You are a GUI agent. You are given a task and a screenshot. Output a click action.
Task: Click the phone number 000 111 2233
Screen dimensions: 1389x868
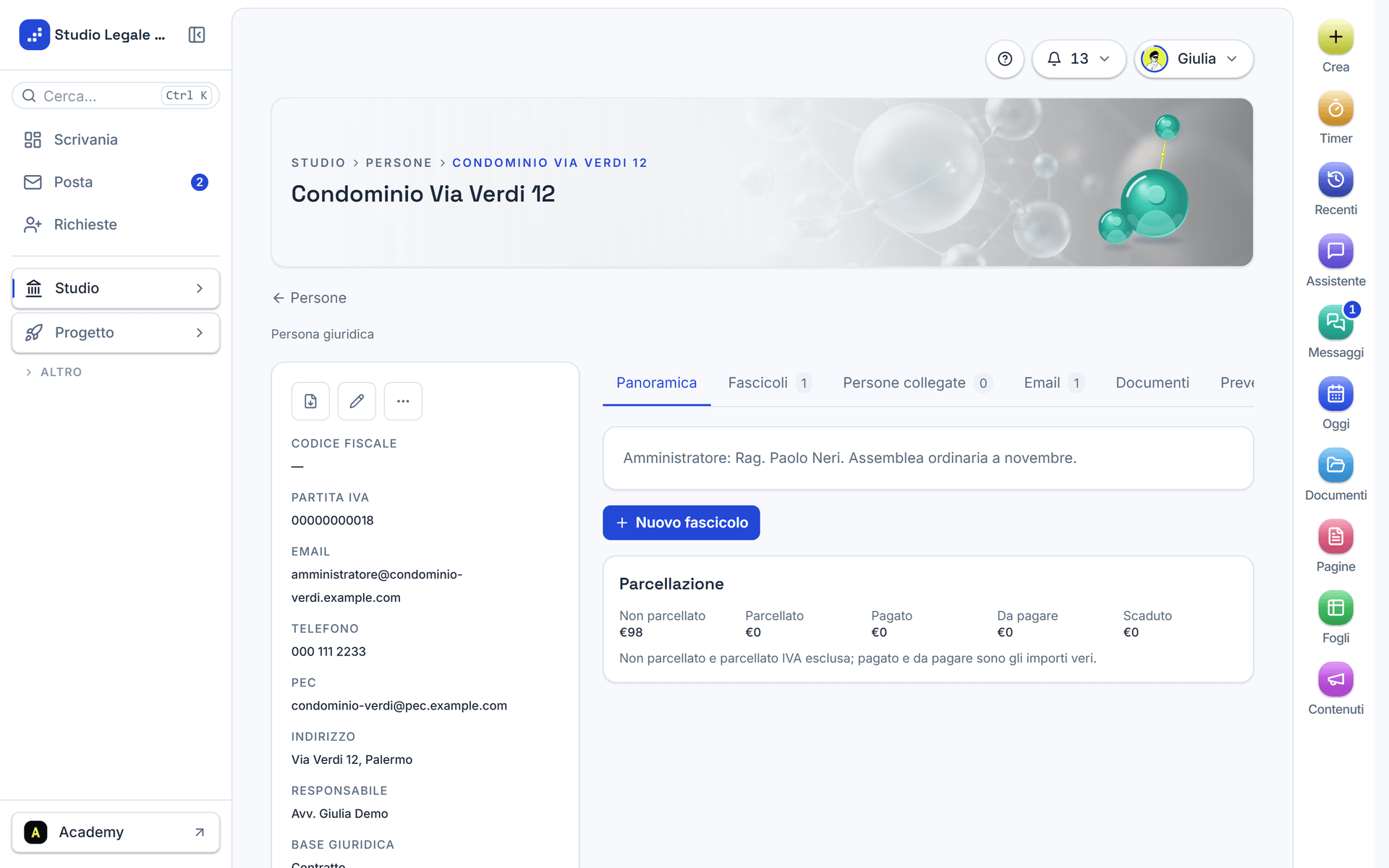tap(328, 652)
